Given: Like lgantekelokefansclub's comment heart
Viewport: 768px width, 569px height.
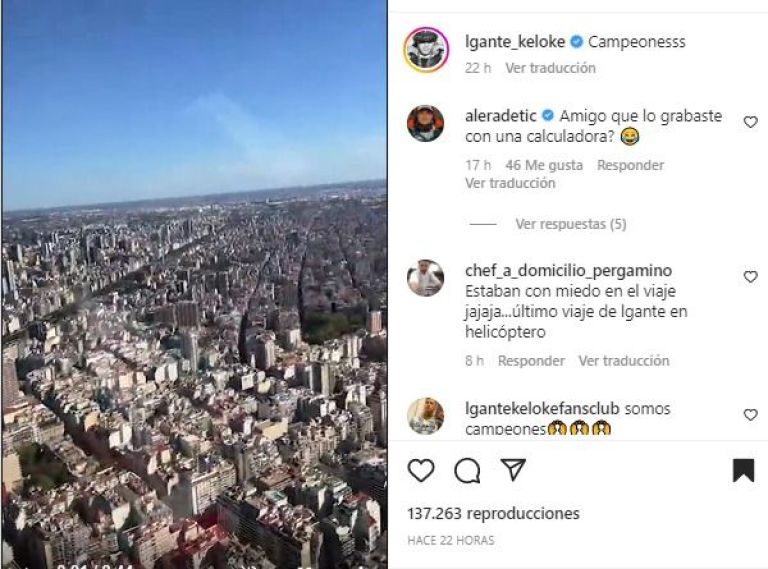Looking at the screenshot, I should pos(750,415).
